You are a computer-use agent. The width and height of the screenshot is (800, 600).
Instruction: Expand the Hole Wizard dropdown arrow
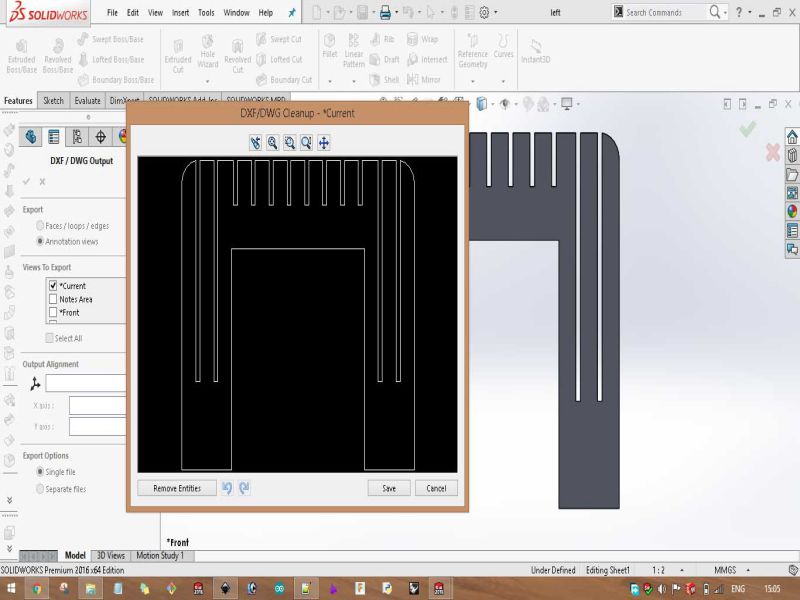(208, 81)
